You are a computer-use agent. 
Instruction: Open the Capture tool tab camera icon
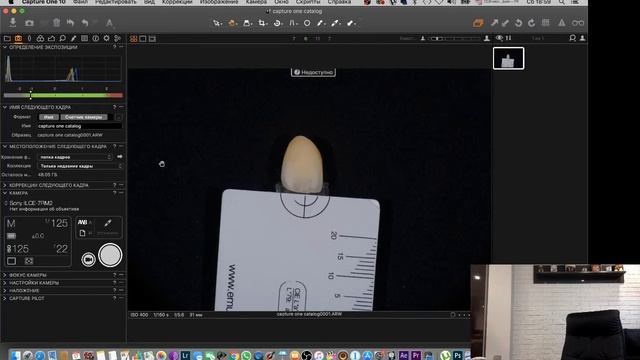pyautogui.click(x=18, y=38)
